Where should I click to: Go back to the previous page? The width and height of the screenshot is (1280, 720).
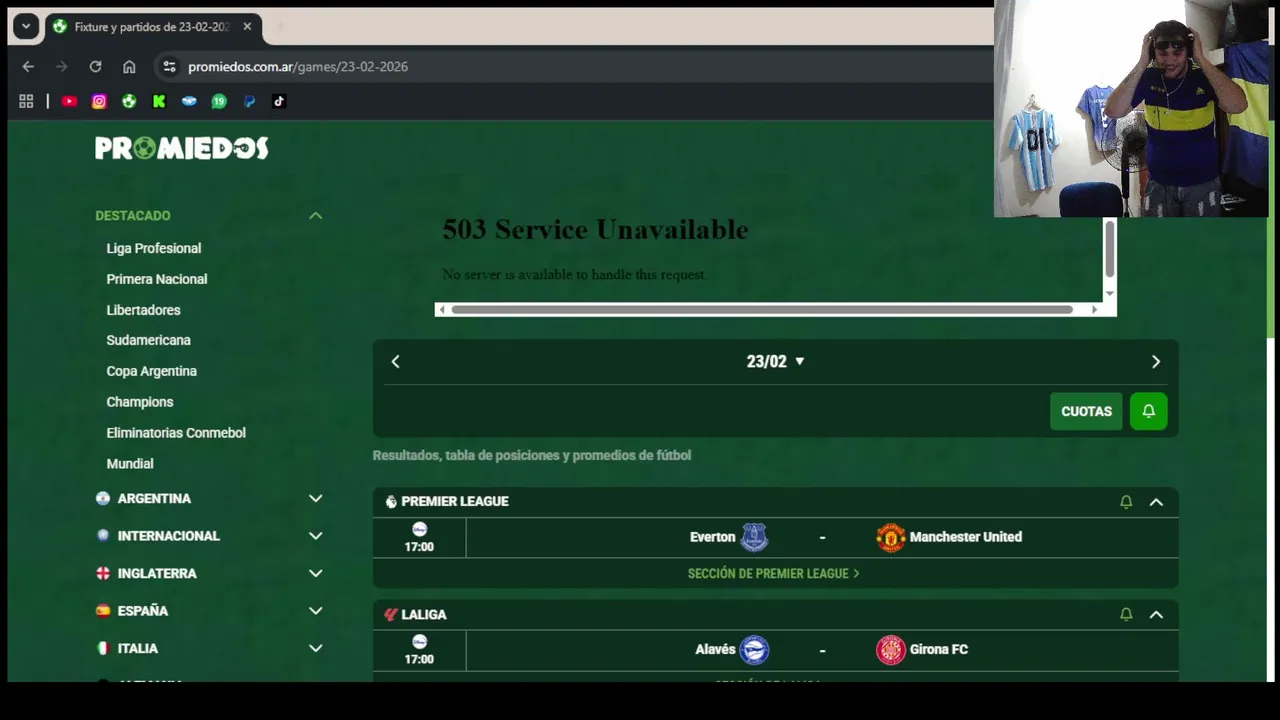click(x=28, y=67)
